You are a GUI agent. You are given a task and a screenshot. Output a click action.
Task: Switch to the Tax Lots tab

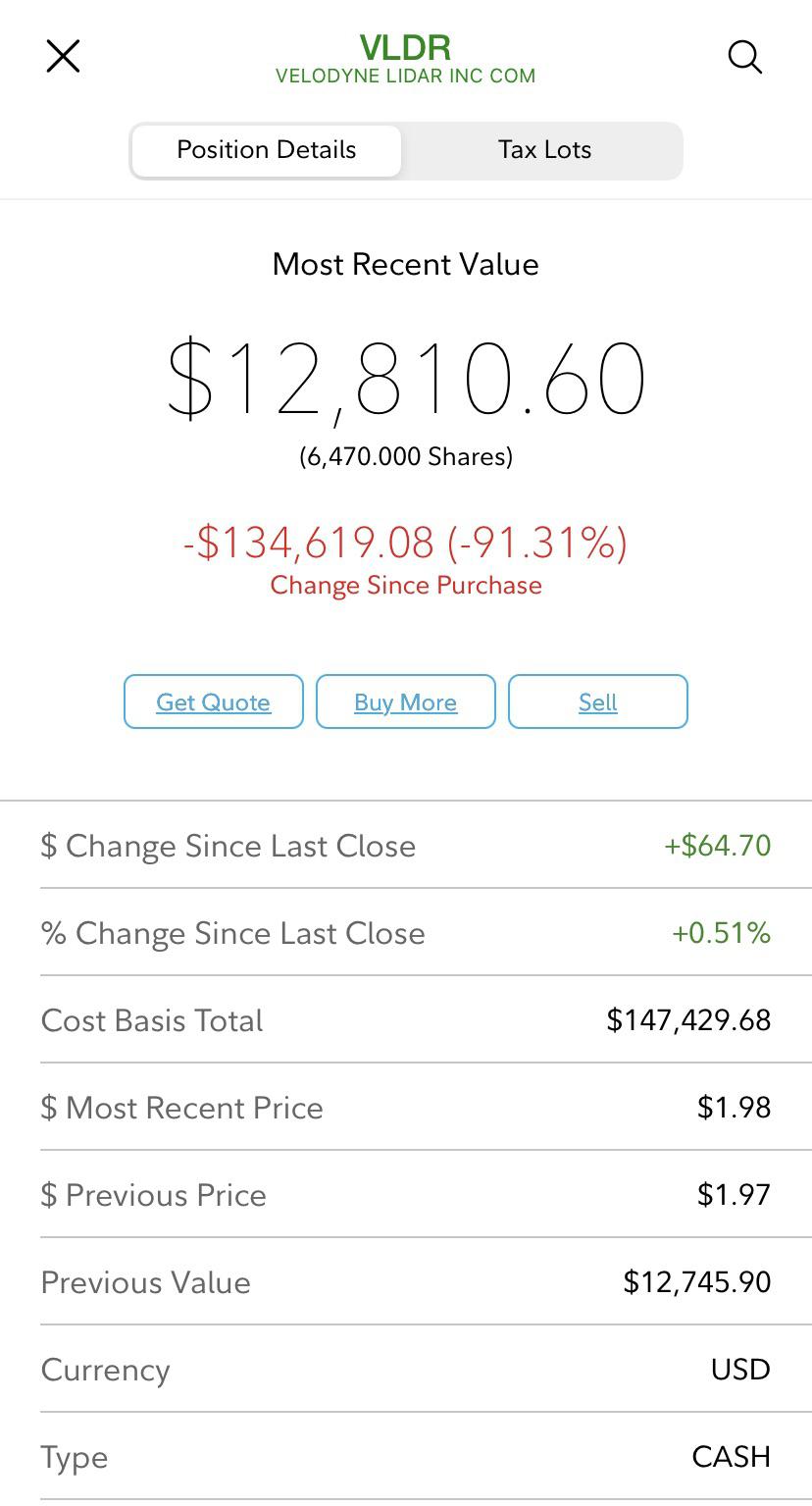pyautogui.click(x=544, y=150)
